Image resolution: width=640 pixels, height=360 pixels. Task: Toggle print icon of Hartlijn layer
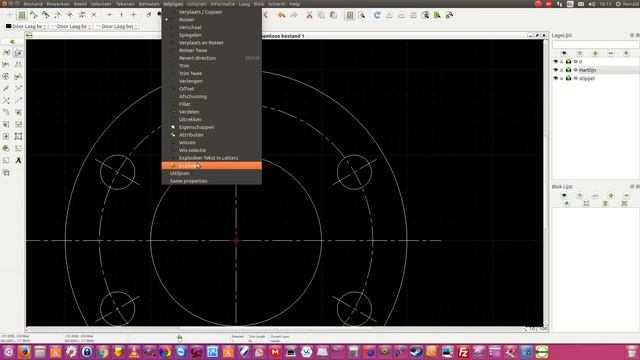[568, 70]
